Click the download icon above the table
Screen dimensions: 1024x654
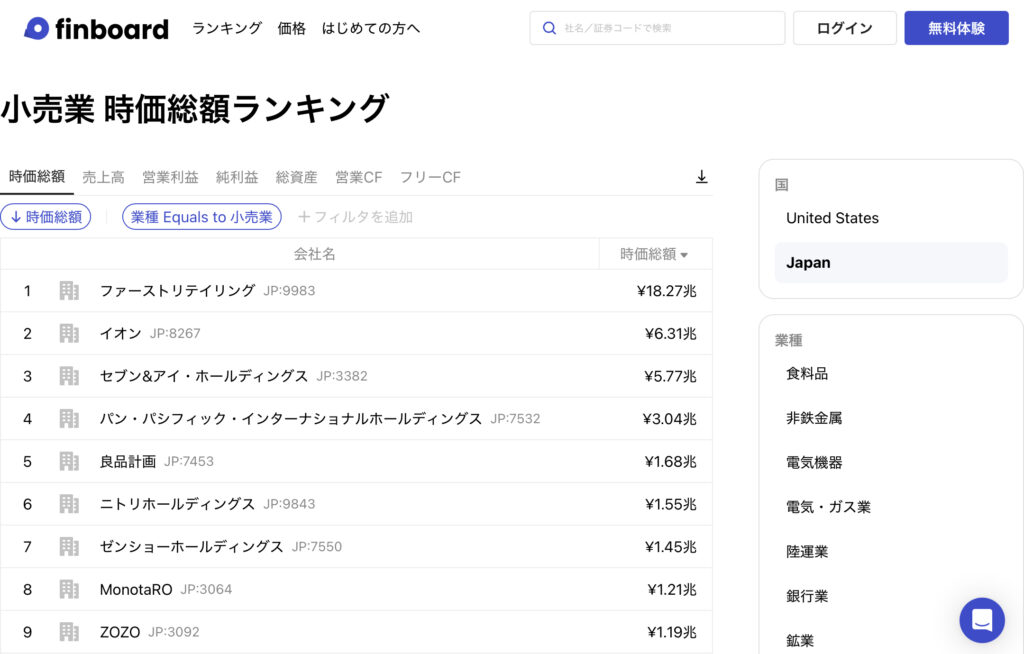click(701, 177)
